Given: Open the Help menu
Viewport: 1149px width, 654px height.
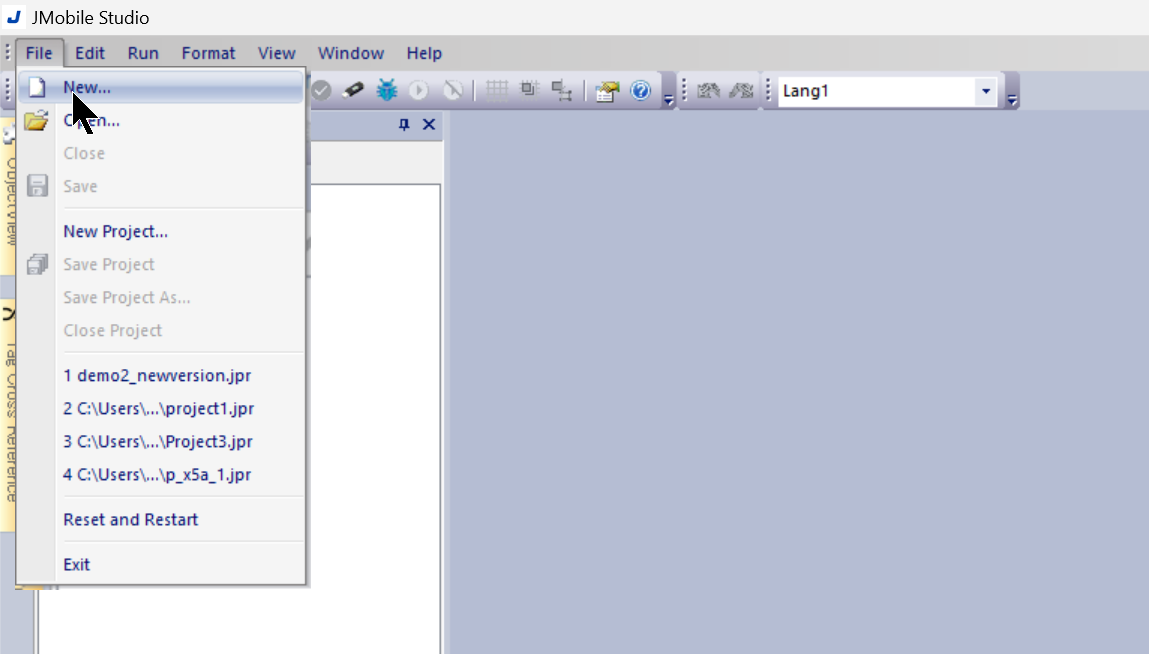Looking at the screenshot, I should [x=424, y=53].
